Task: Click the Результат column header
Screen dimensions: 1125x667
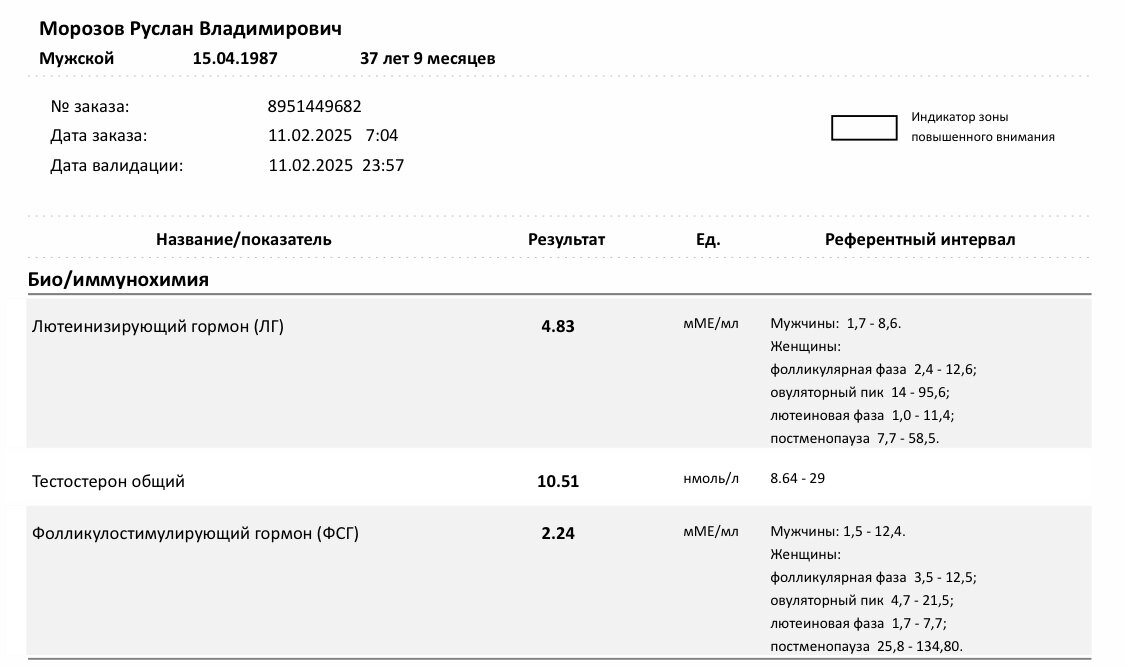Action: point(567,240)
